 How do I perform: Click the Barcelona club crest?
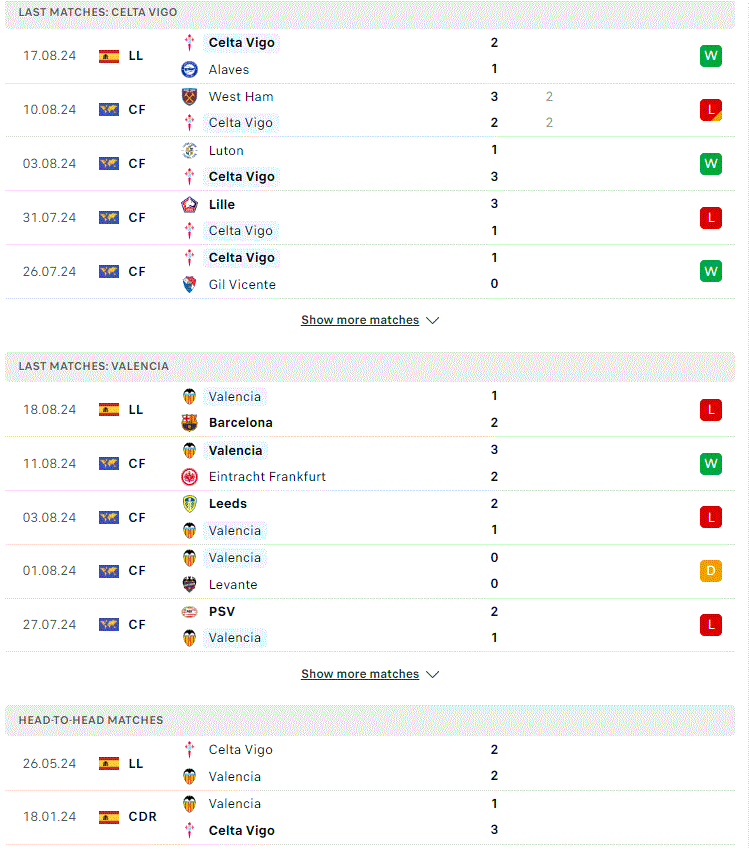[189, 422]
